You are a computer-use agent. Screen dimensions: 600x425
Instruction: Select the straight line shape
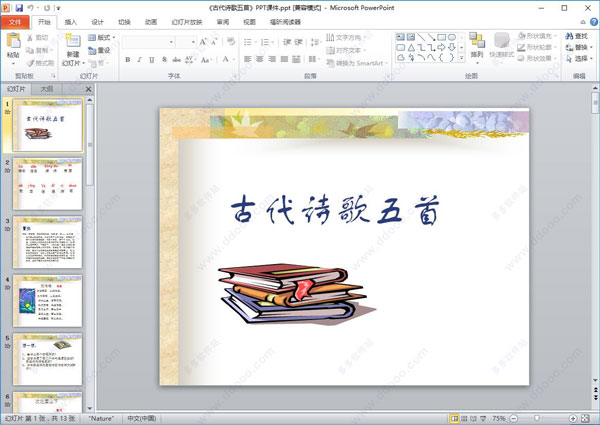[421, 37]
